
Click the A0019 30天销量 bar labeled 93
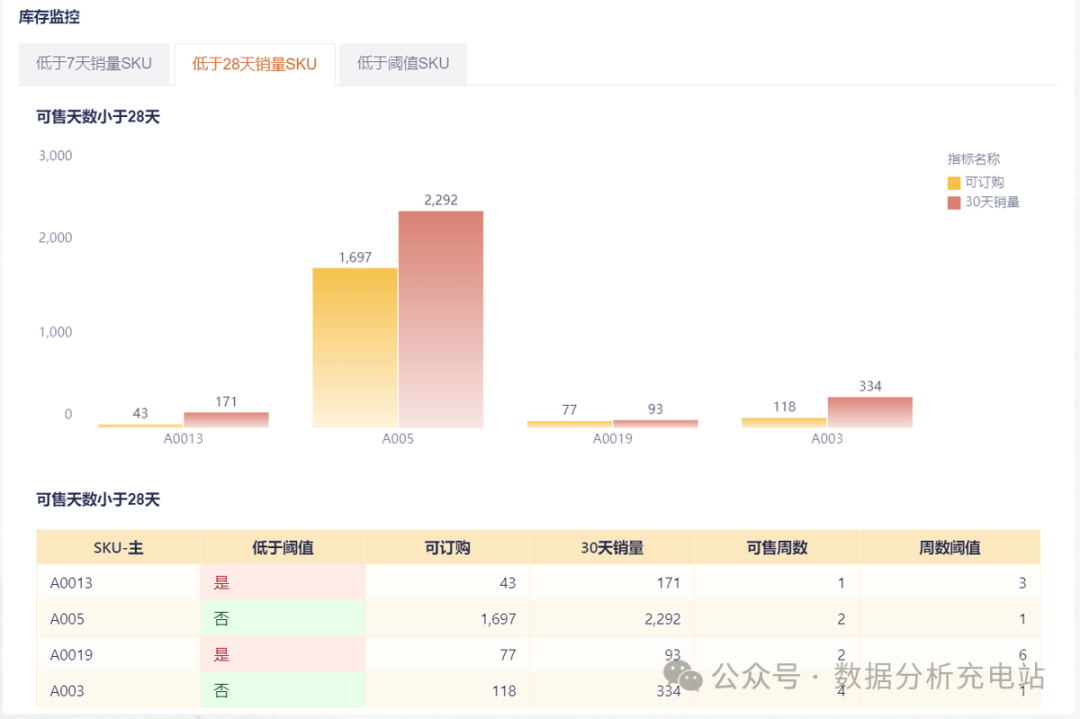[x=655, y=424]
